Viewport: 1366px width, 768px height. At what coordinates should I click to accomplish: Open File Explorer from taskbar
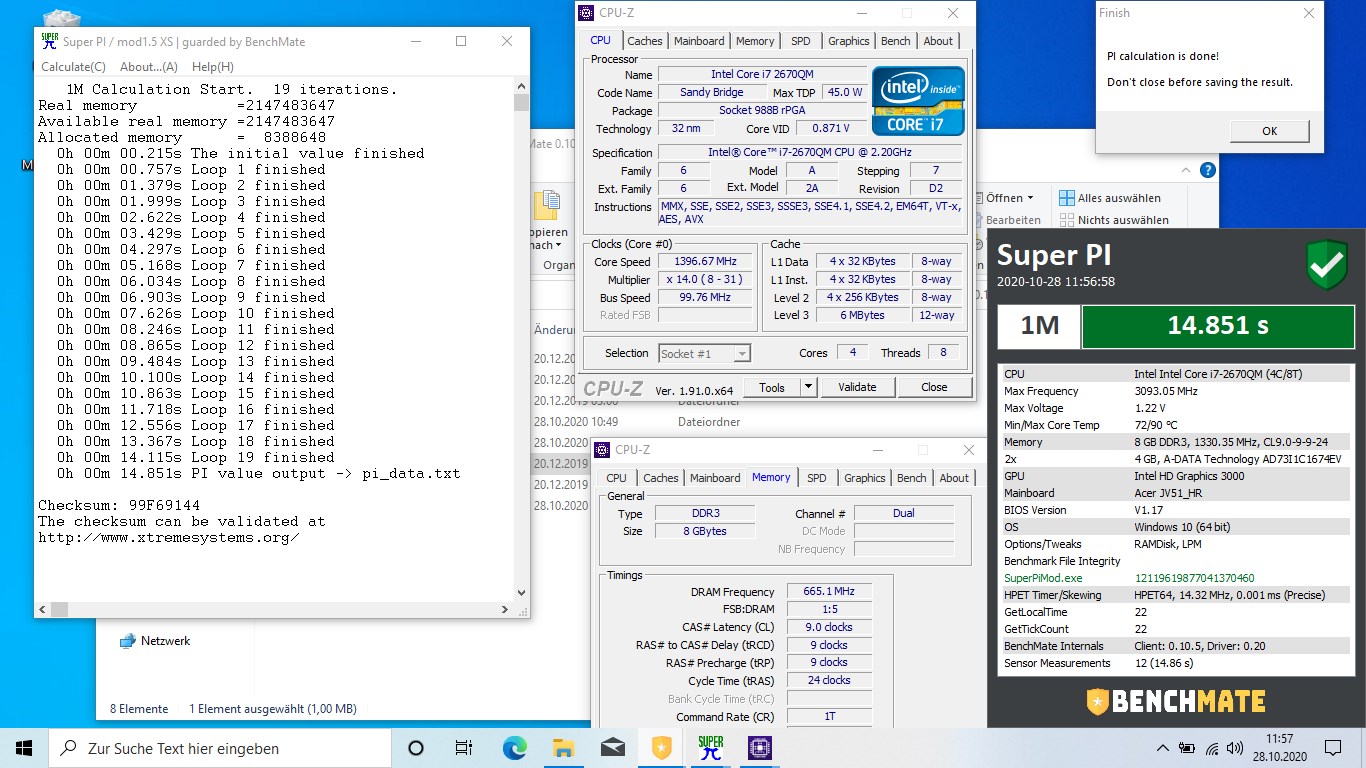tap(563, 747)
